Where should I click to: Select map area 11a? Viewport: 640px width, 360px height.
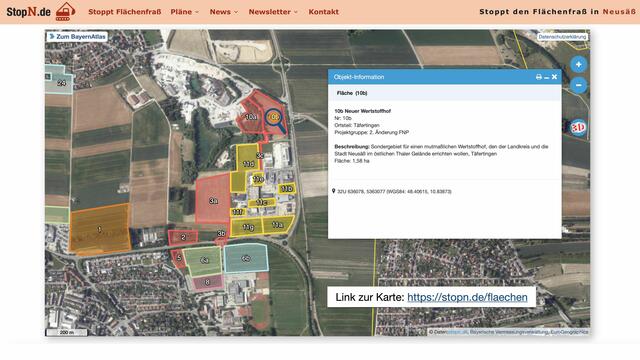point(277,225)
